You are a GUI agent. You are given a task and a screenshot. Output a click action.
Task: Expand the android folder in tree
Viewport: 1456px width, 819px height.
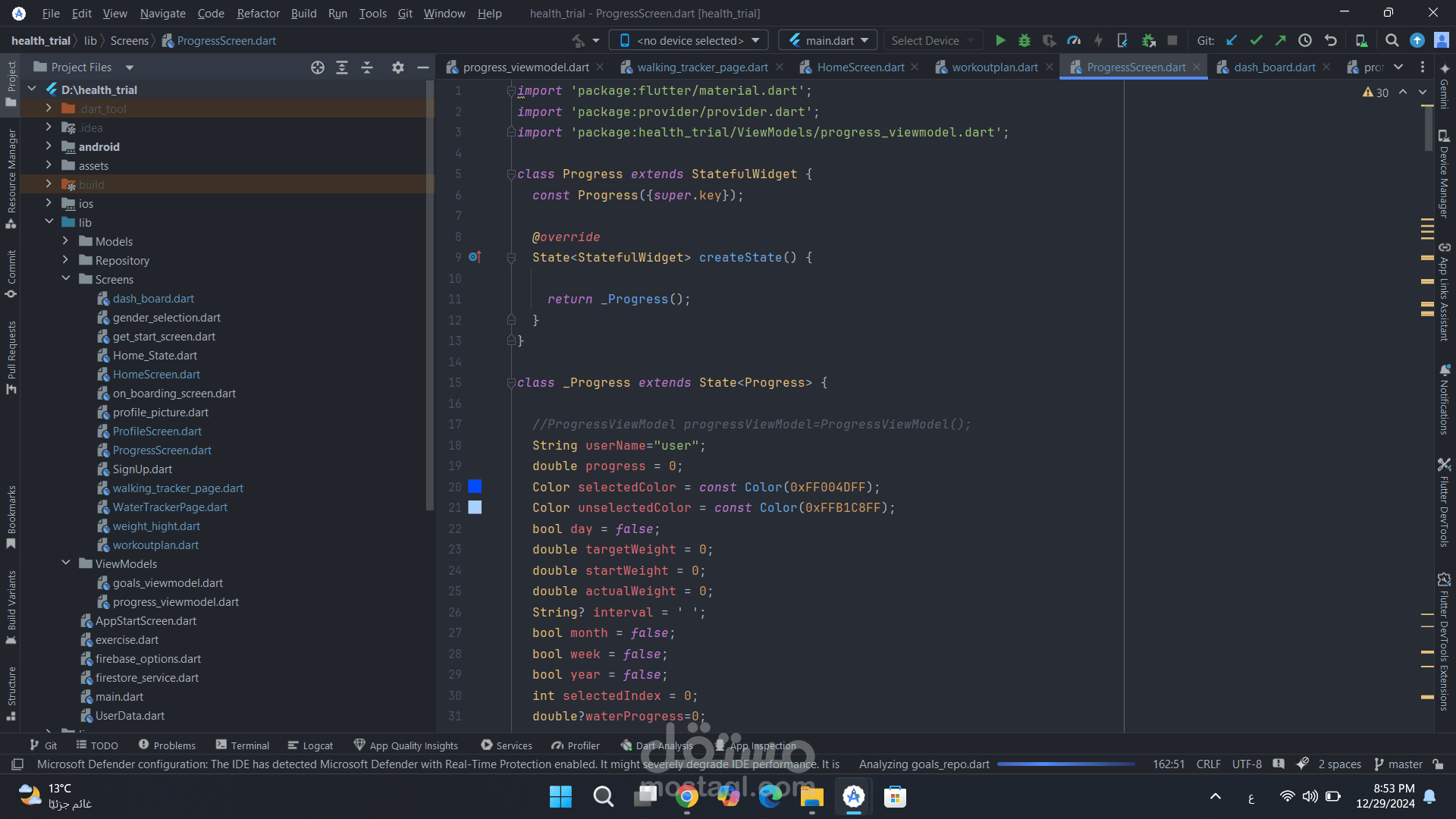point(49,146)
